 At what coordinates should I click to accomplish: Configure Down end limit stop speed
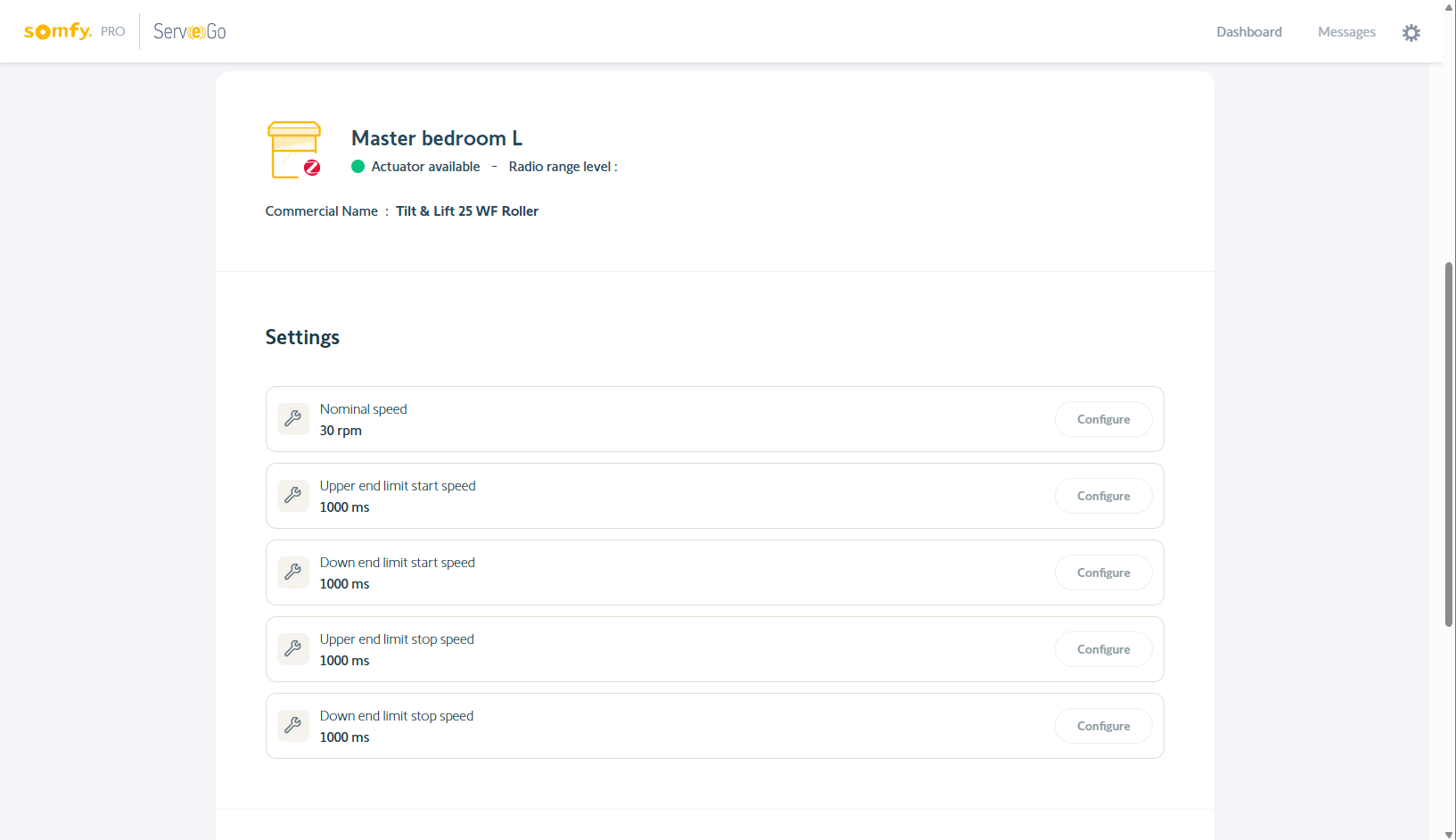[x=1103, y=726]
